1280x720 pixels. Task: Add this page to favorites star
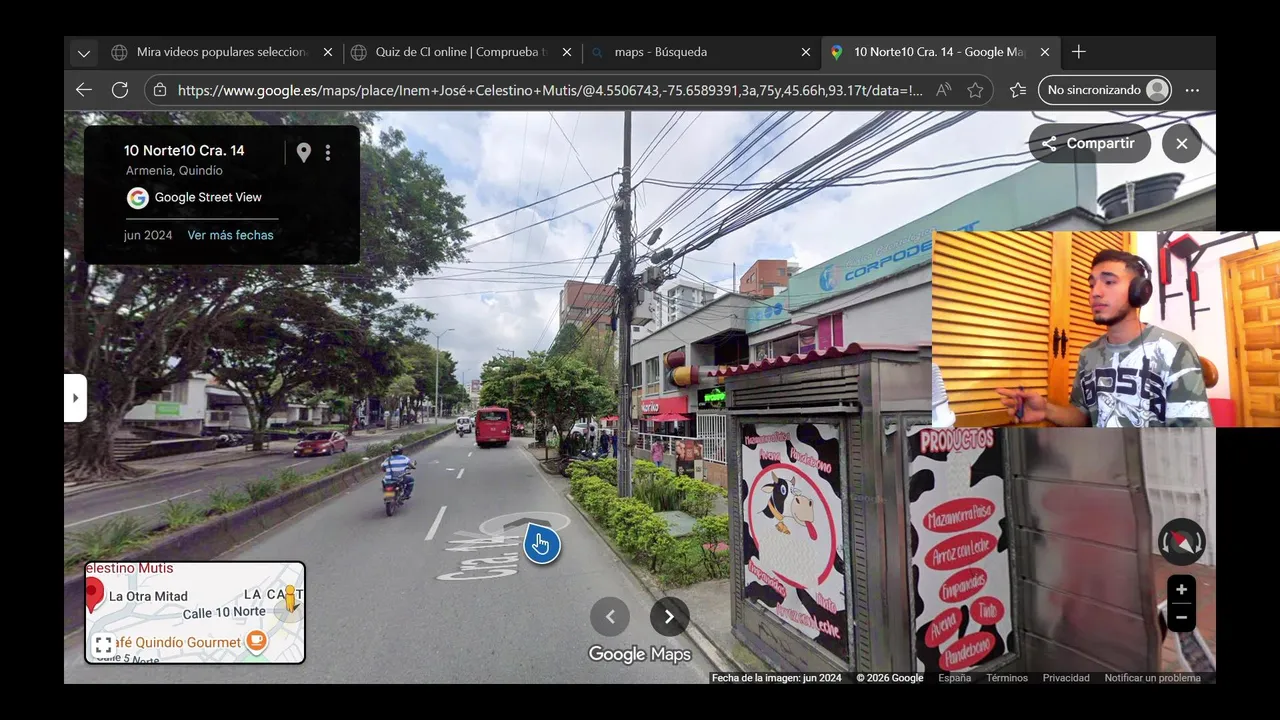(976, 90)
